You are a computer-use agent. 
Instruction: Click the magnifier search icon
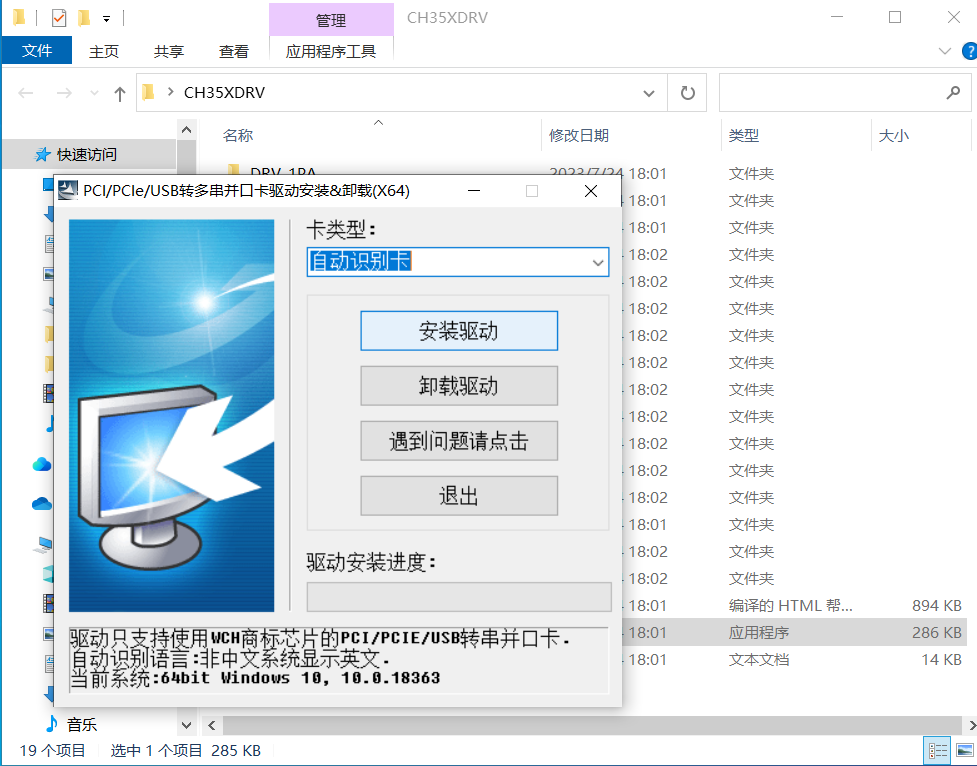[953, 93]
